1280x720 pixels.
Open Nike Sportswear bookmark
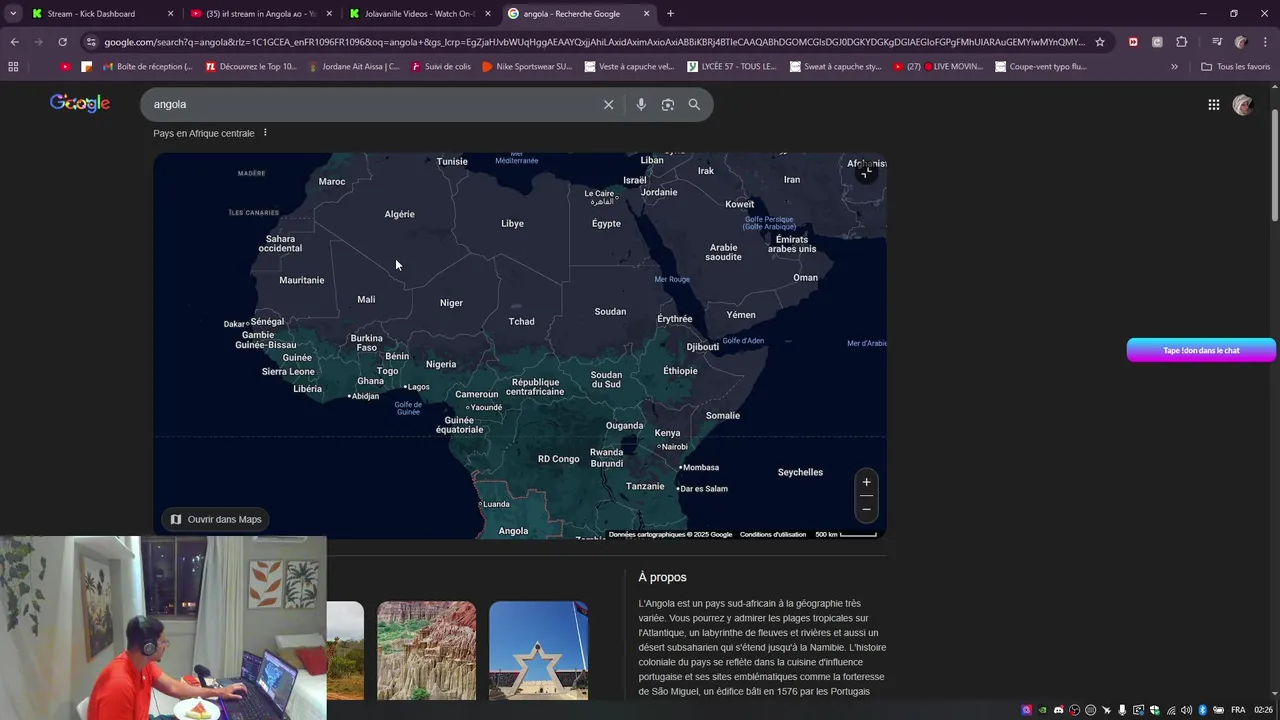pos(527,66)
